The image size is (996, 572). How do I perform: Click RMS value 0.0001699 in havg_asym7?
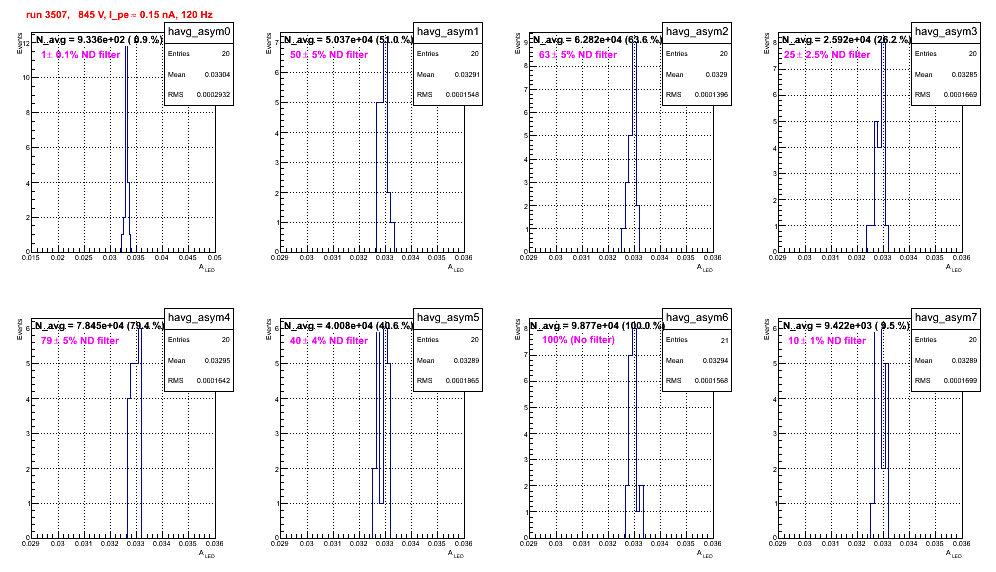click(x=960, y=381)
